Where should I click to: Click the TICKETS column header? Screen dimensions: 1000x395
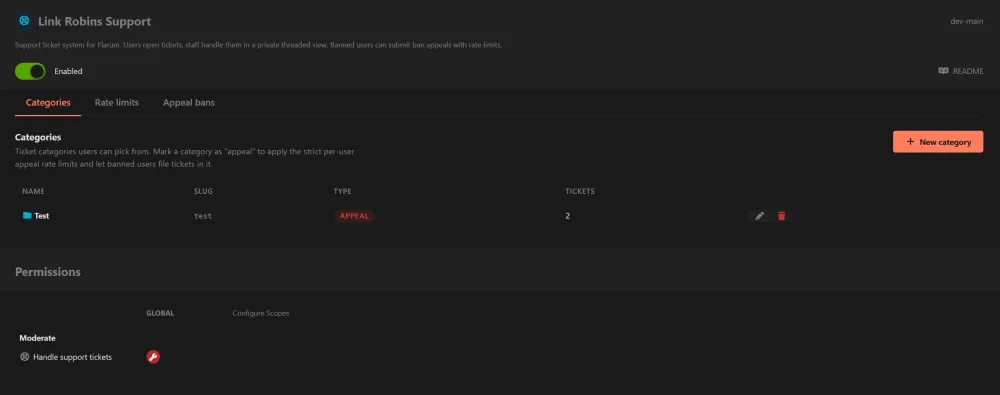click(x=580, y=191)
